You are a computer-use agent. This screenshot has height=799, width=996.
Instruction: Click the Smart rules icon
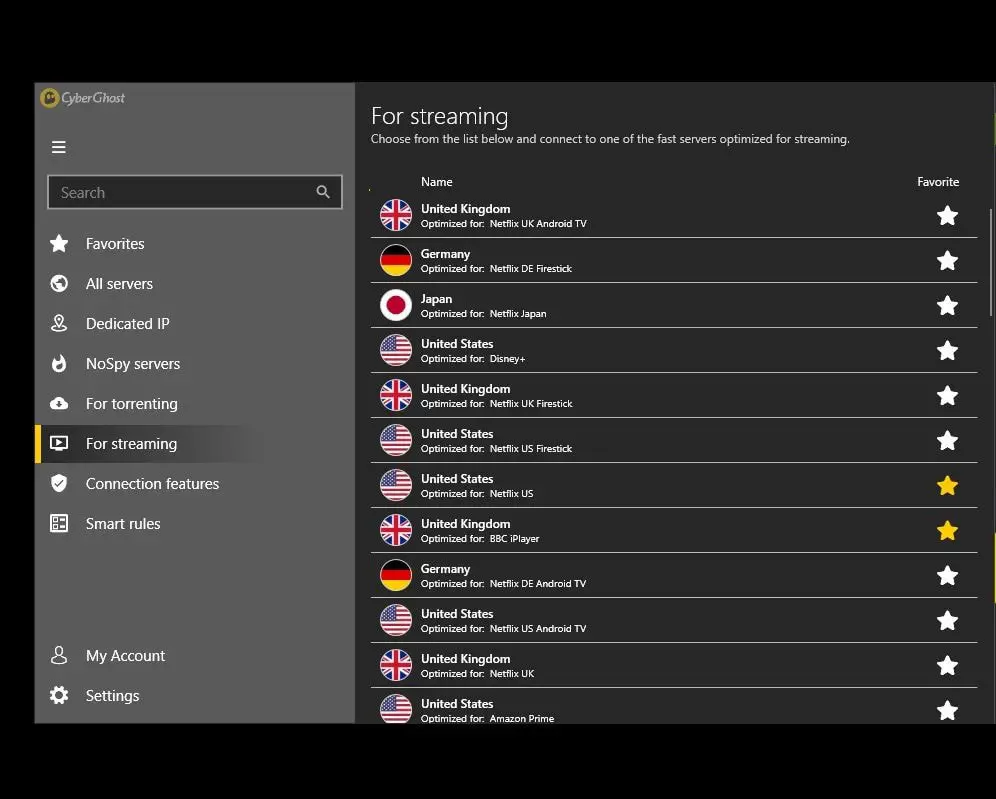(x=59, y=523)
